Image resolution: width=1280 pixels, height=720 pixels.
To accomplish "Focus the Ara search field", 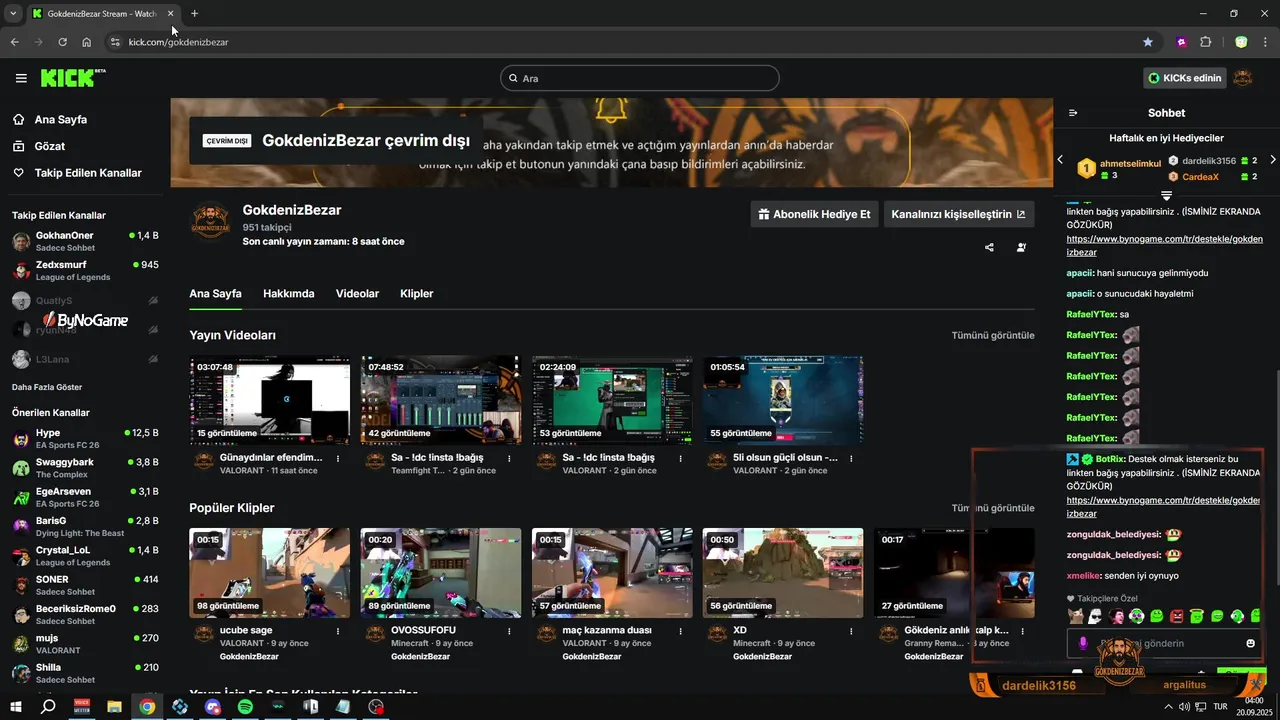I will (x=640, y=78).
